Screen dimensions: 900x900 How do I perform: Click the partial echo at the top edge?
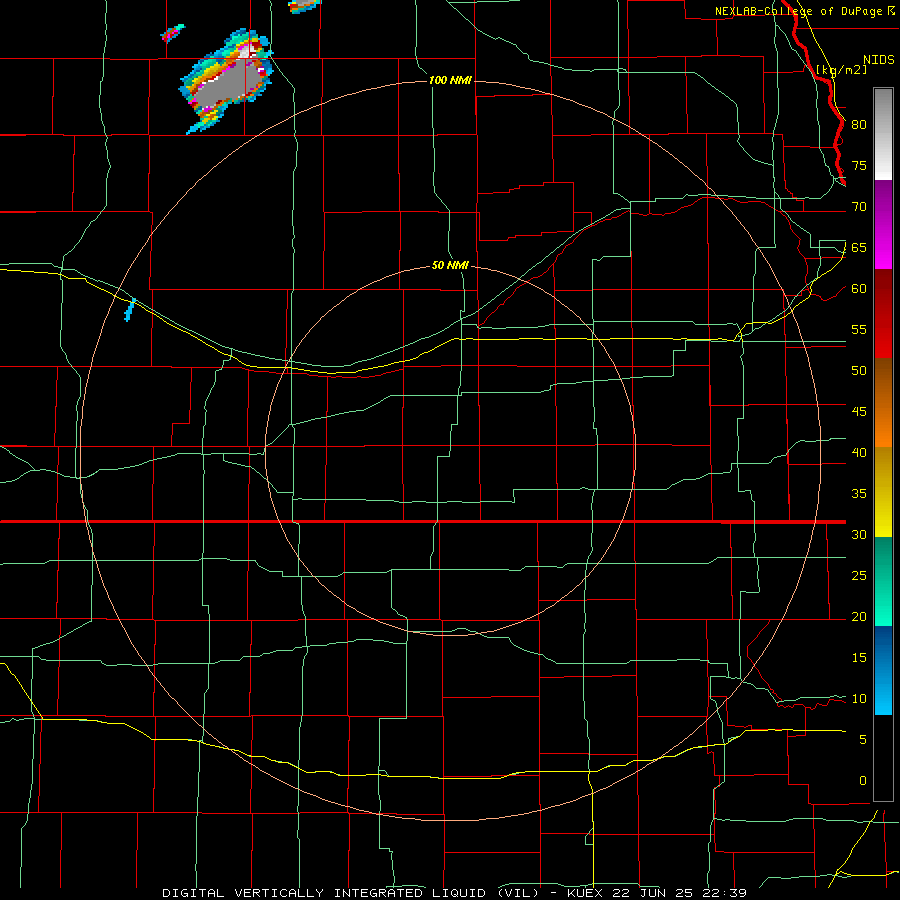tap(304, 6)
